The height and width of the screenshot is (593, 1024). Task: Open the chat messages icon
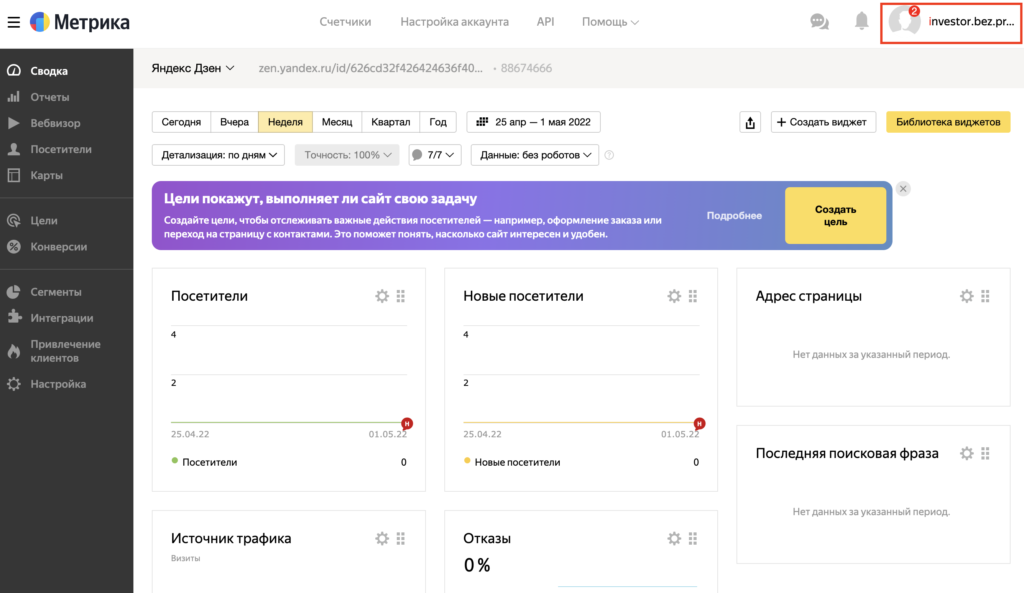(x=819, y=22)
